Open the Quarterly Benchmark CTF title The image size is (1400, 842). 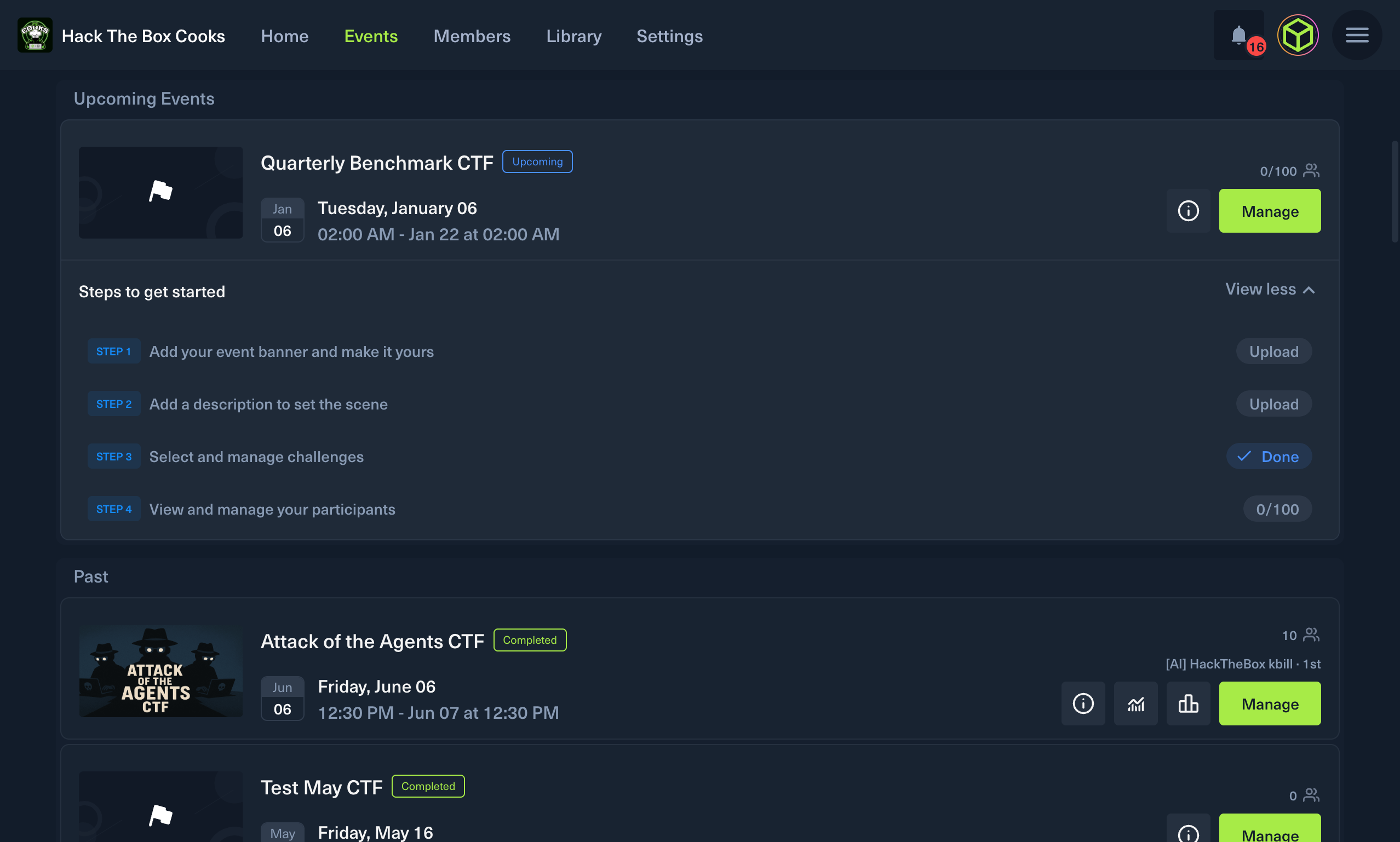(377, 163)
